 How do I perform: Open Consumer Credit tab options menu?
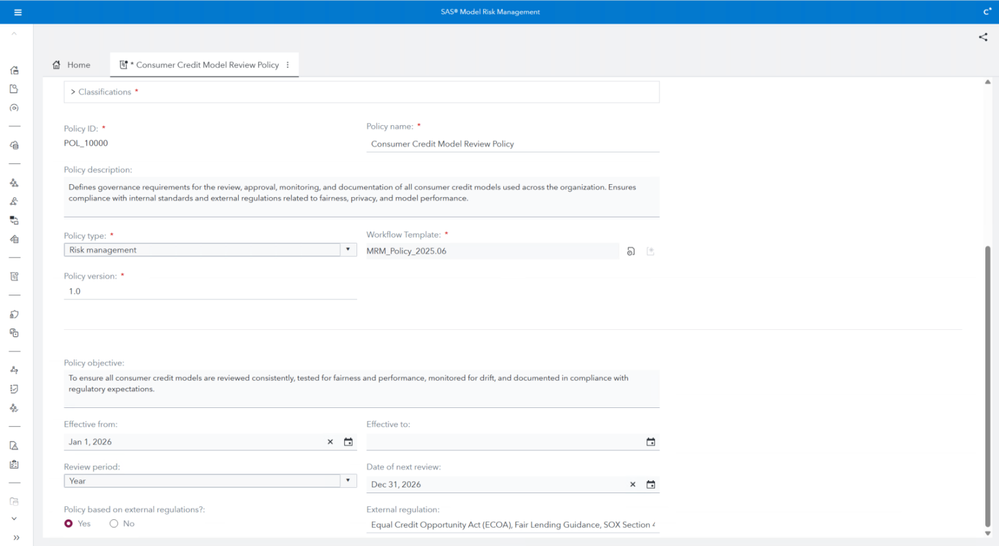(x=287, y=65)
